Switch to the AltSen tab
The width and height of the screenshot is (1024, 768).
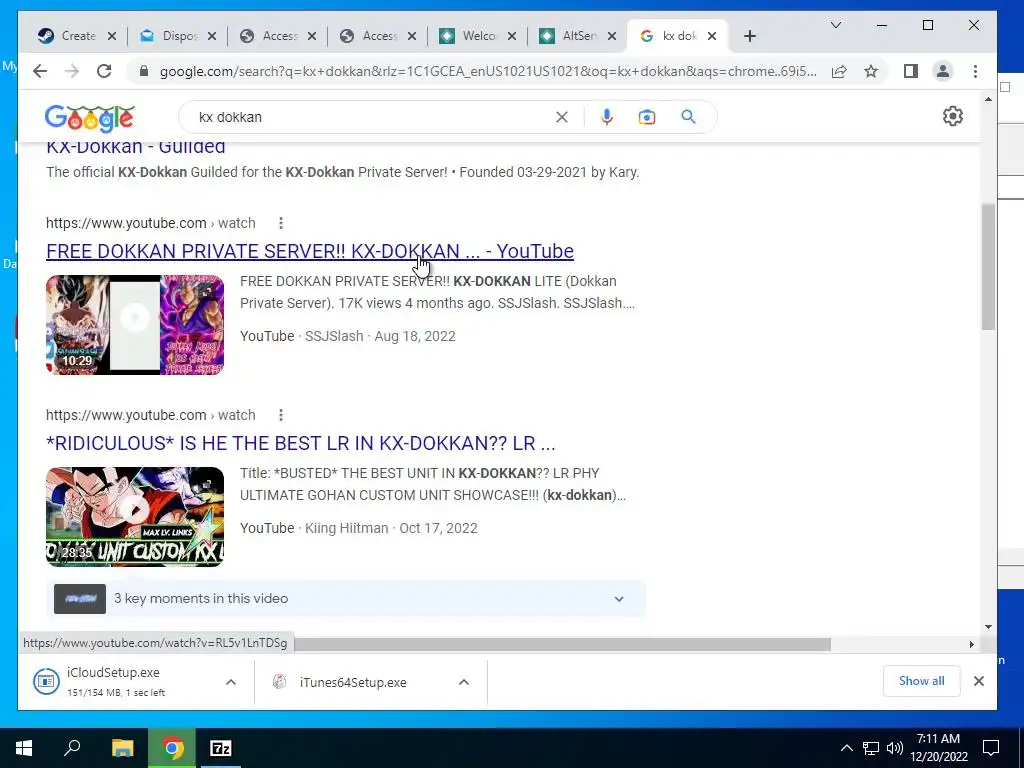[x=576, y=36]
